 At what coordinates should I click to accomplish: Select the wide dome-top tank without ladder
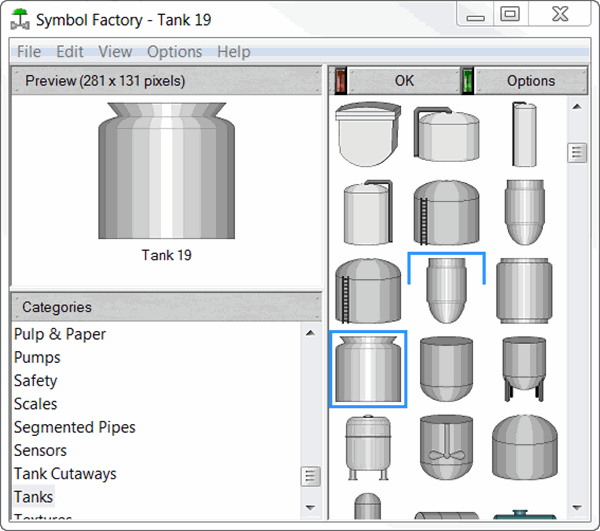click(x=524, y=447)
